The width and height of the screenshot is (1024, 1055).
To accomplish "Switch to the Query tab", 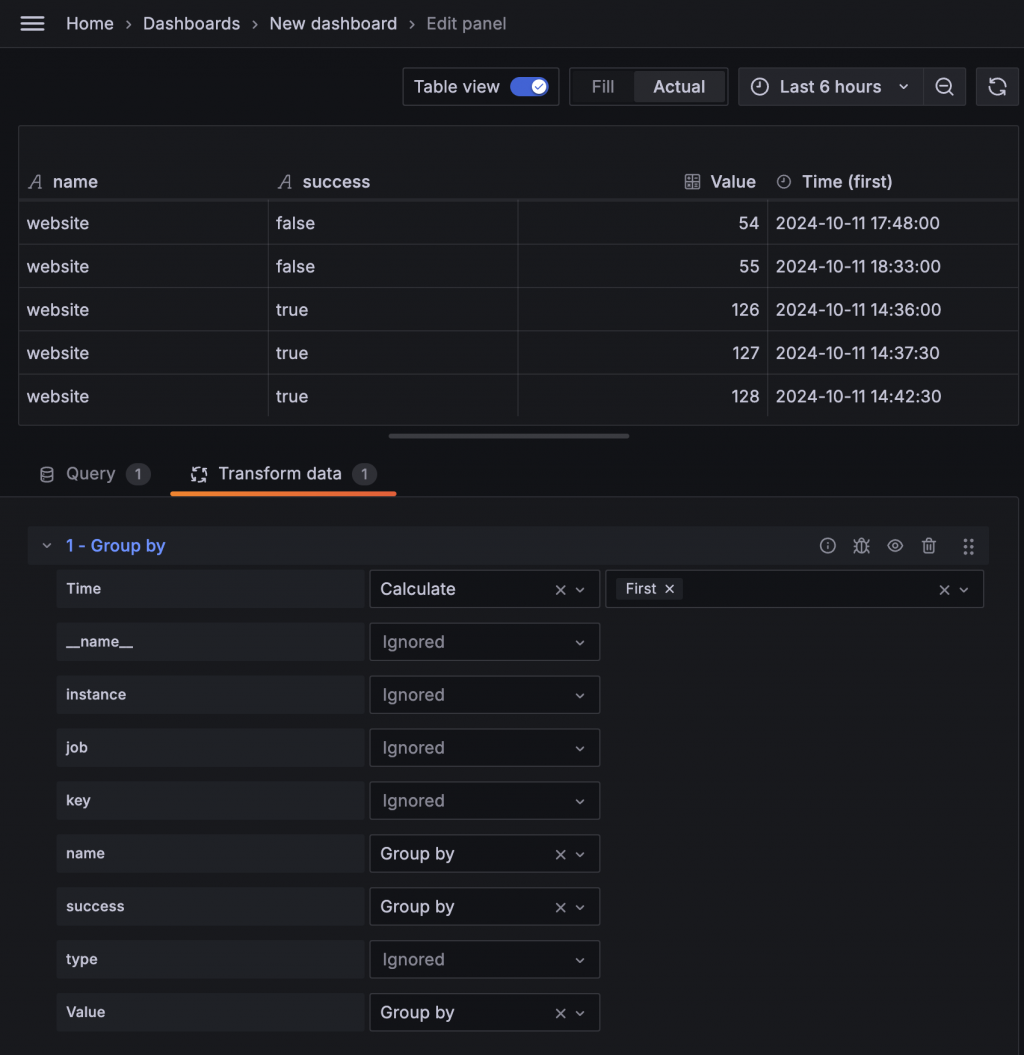I will pyautogui.click(x=94, y=474).
